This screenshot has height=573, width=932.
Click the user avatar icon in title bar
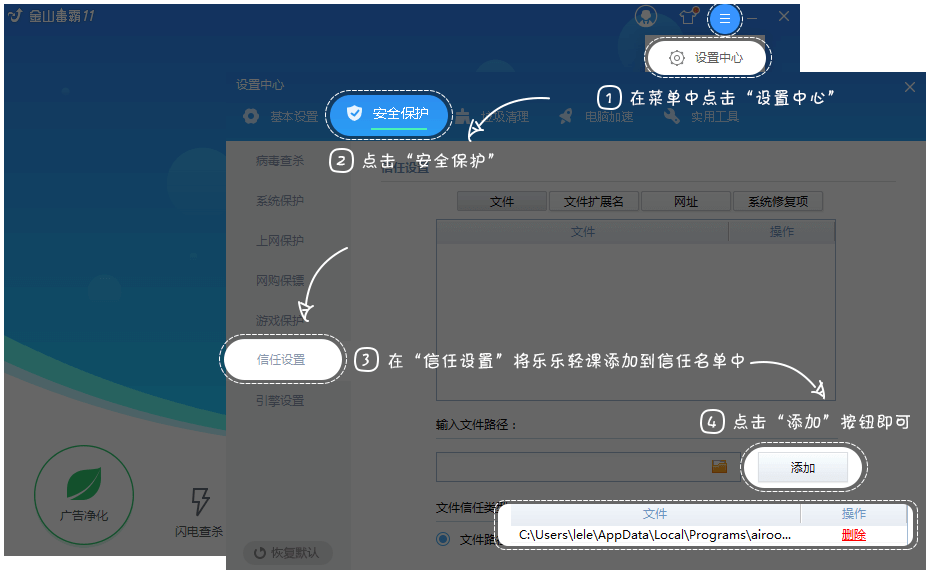click(x=646, y=17)
